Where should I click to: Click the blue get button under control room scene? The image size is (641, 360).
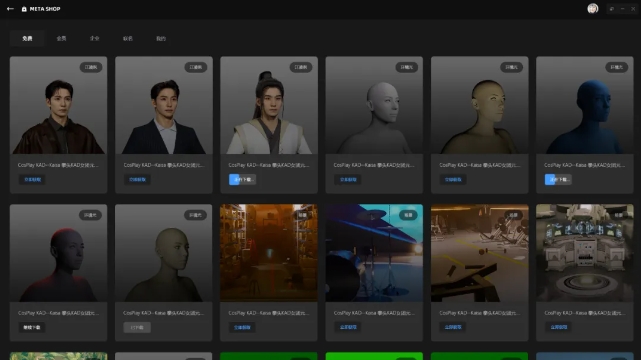(x=558, y=327)
